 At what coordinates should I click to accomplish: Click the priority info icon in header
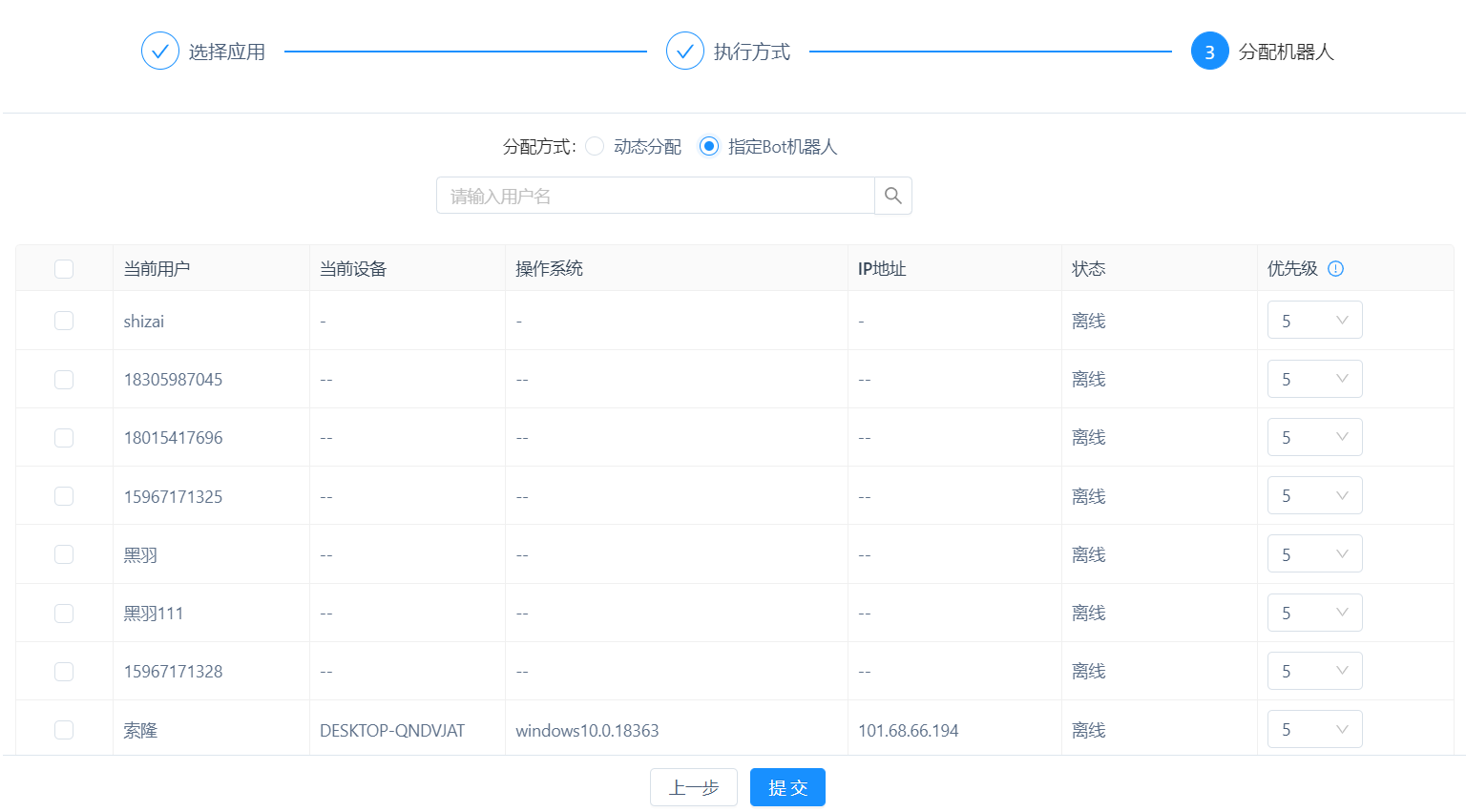tap(1335, 269)
